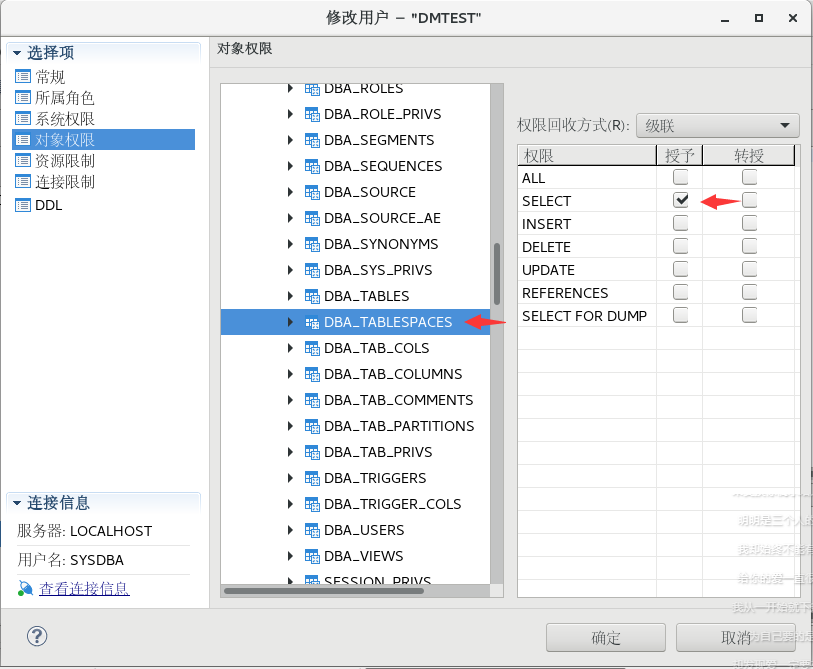
Task: Click the DBA_TRIGGERS table icon
Action: [x=312, y=478]
